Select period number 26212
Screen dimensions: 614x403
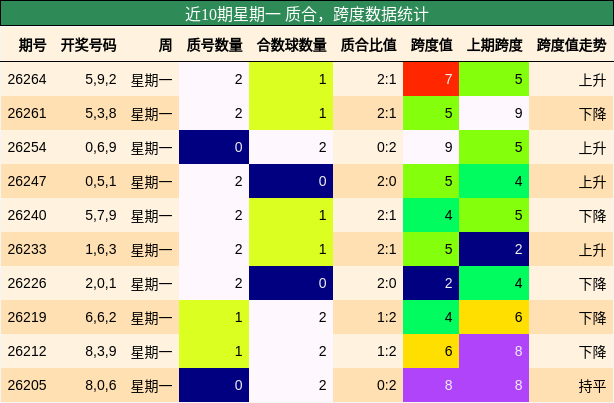(x=27, y=351)
